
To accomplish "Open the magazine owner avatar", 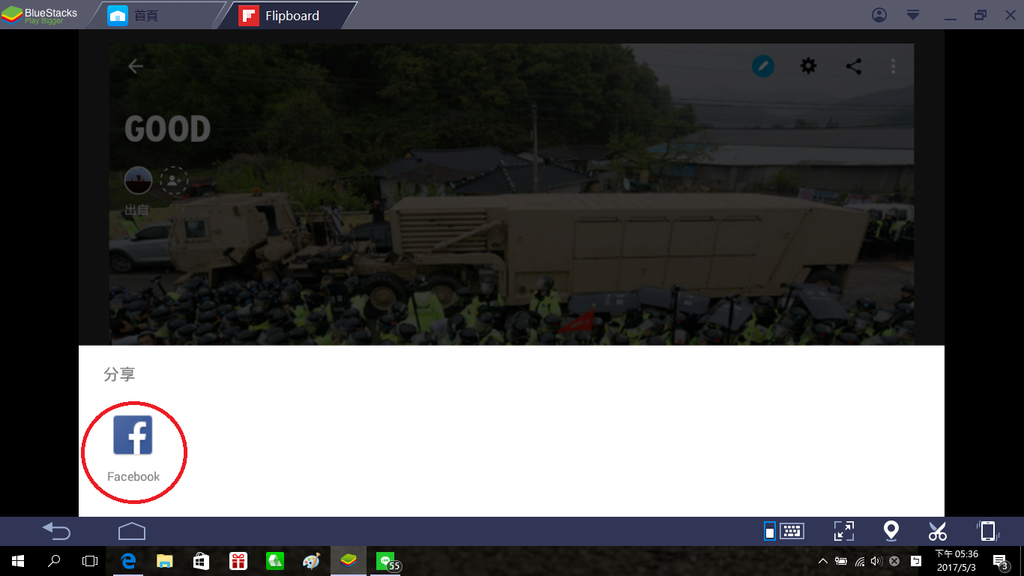I will click(138, 180).
